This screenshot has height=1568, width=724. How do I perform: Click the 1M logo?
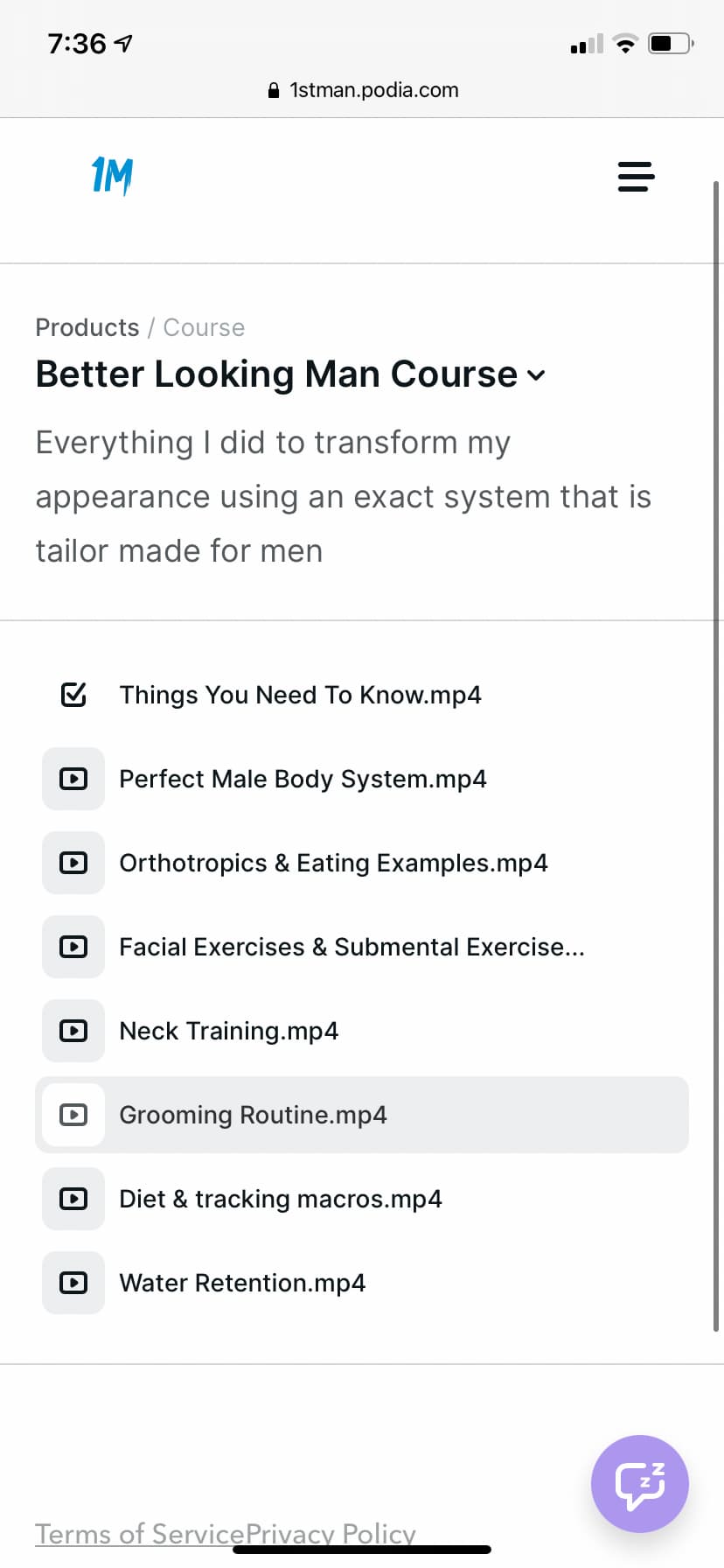point(112,176)
